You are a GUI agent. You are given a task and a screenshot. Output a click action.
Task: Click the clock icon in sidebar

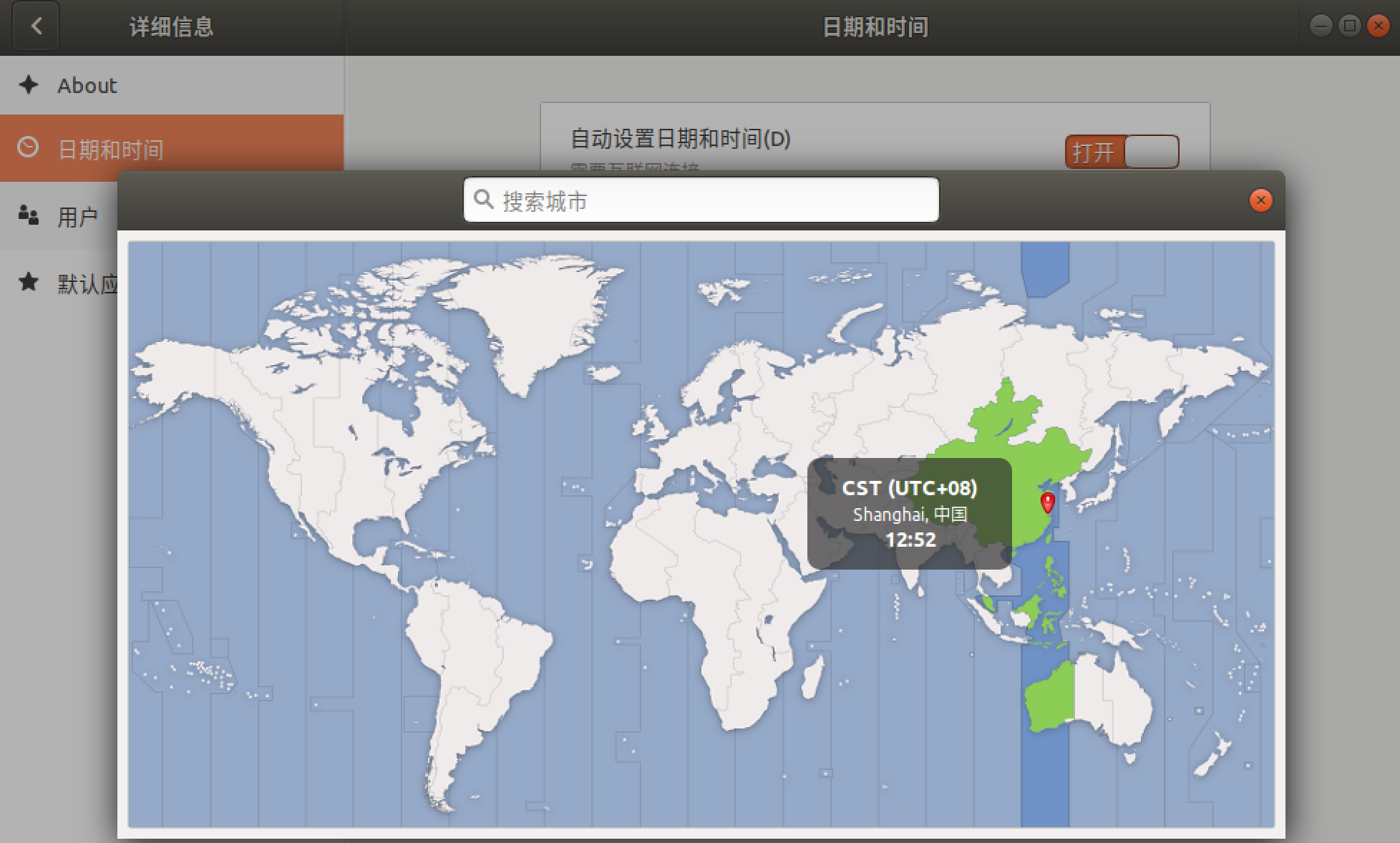click(29, 148)
